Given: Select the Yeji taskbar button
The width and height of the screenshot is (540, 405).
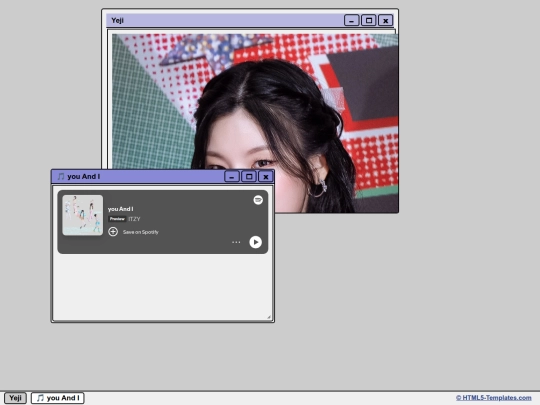Looking at the screenshot, I should click(15, 398).
